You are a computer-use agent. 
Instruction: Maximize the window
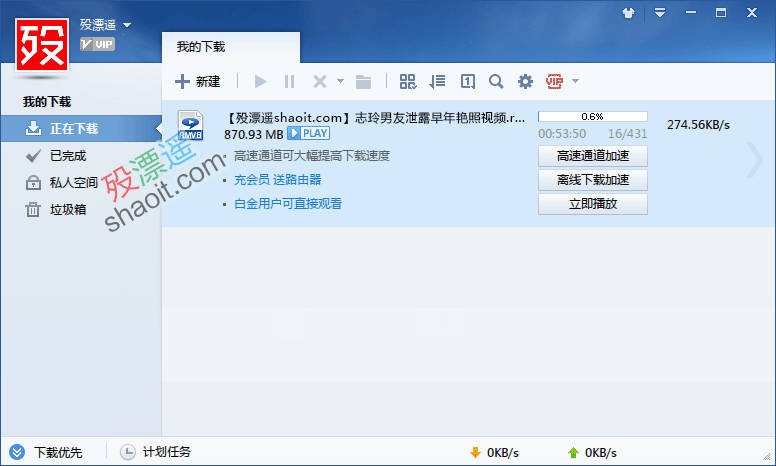[x=721, y=13]
